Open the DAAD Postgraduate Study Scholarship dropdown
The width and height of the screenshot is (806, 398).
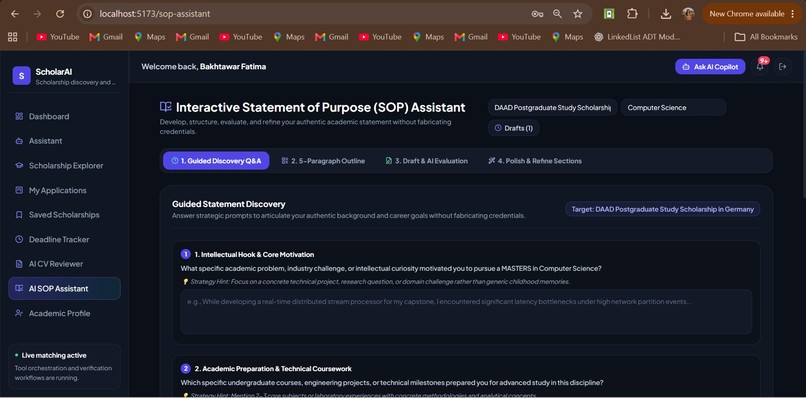click(552, 107)
